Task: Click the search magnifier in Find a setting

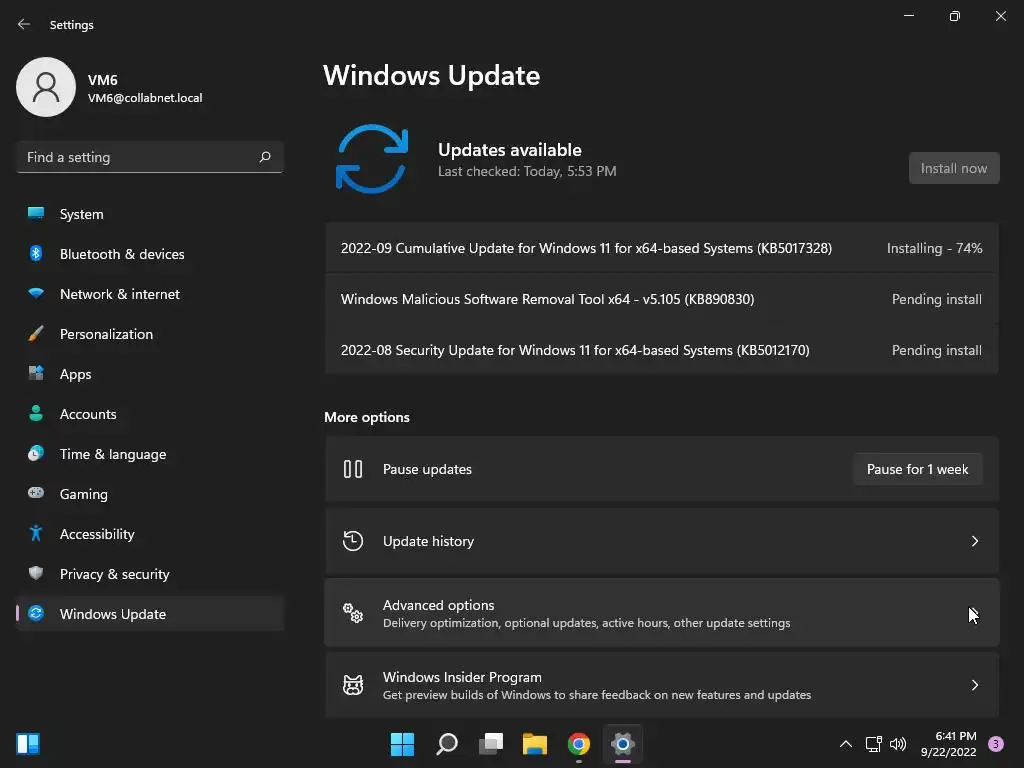Action: tap(264, 157)
